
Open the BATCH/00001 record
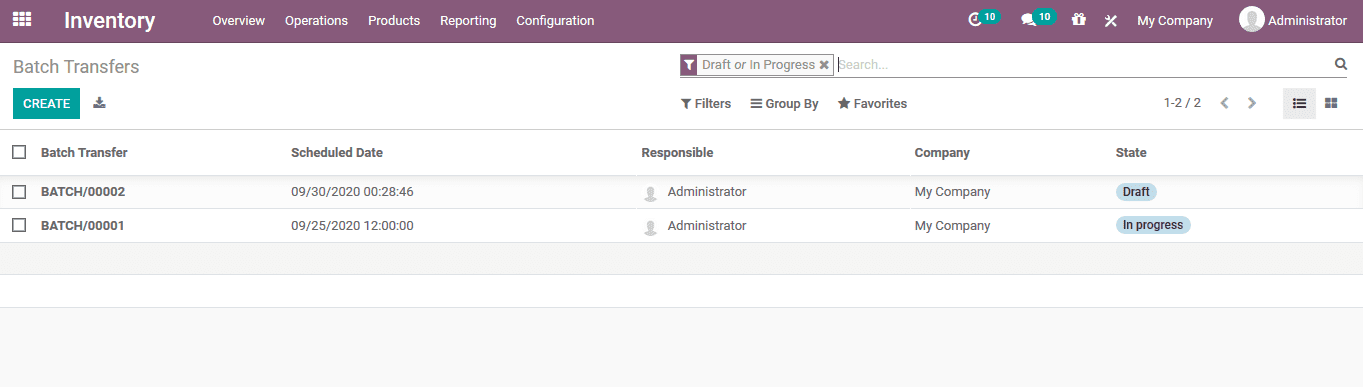click(83, 226)
